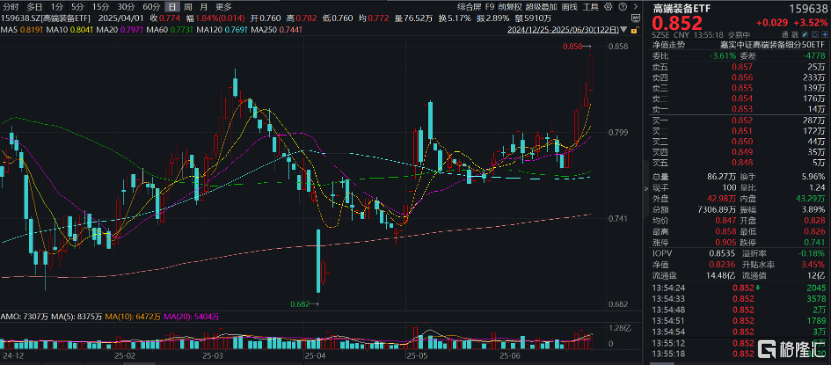This screenshot has width=832, height=366.
Task: Open the date range dropdown triangle
Action: (623, 30)
